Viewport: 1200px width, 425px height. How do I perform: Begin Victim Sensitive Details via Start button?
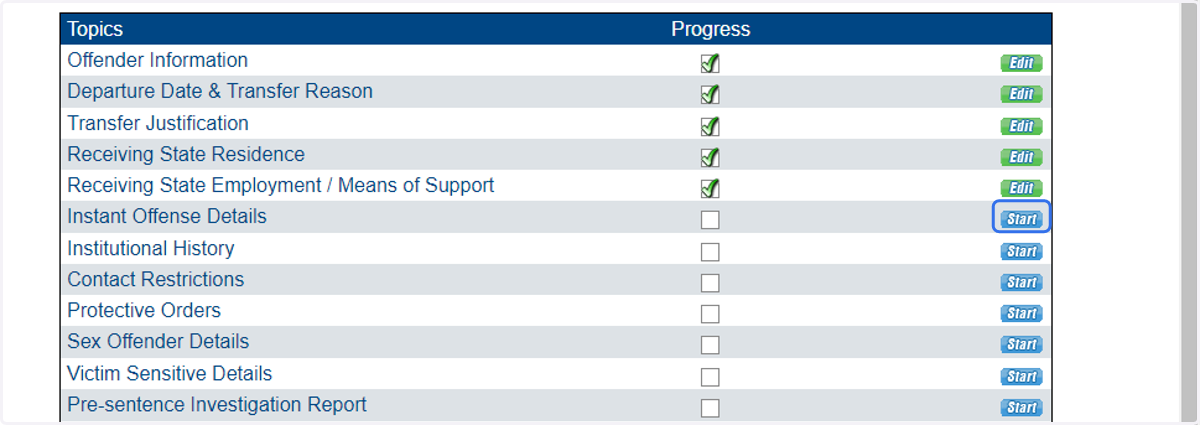pyautogui.click(x=1021, y=376)
